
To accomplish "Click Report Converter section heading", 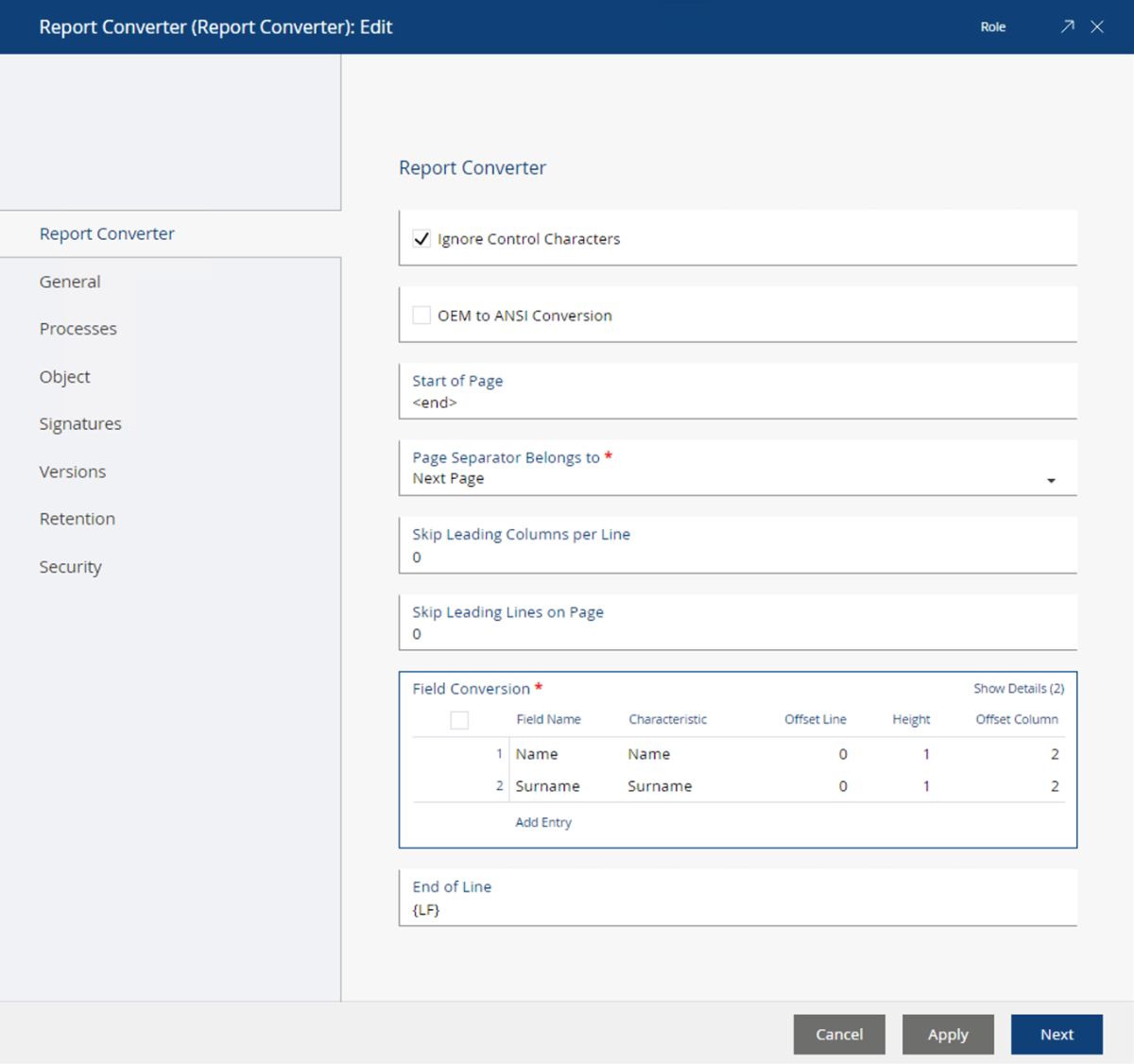I will [472, 167].
